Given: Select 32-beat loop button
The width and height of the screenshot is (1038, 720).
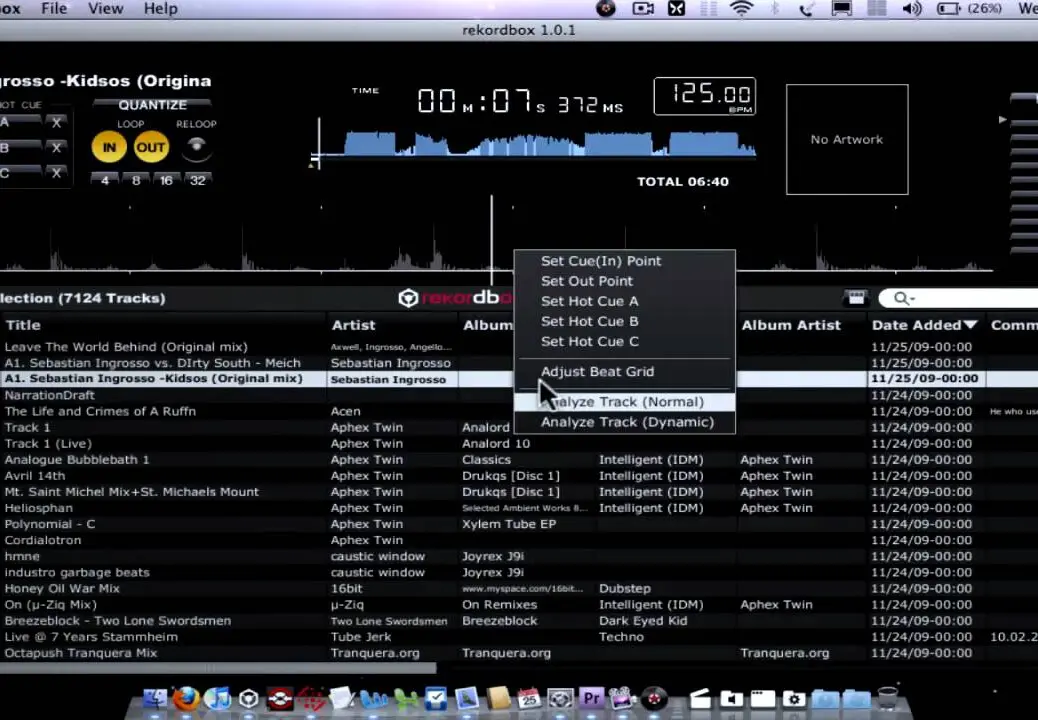Looking at the screenshot, I should click(x=197, y=180).
